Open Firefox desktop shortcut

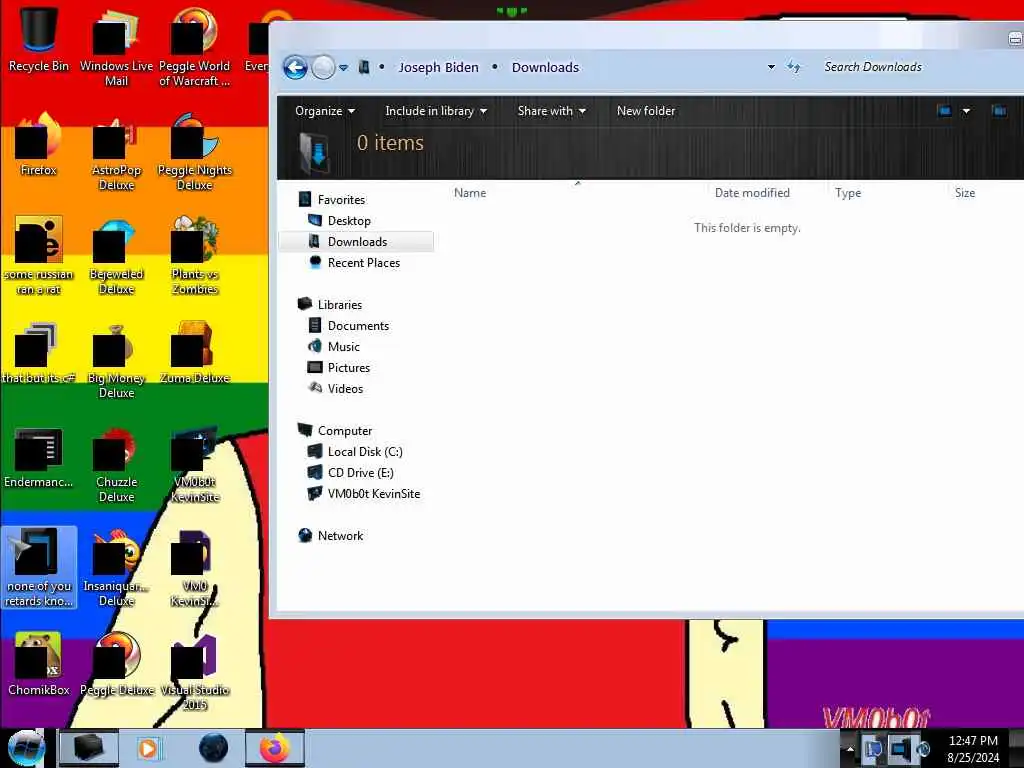(39, 145)
